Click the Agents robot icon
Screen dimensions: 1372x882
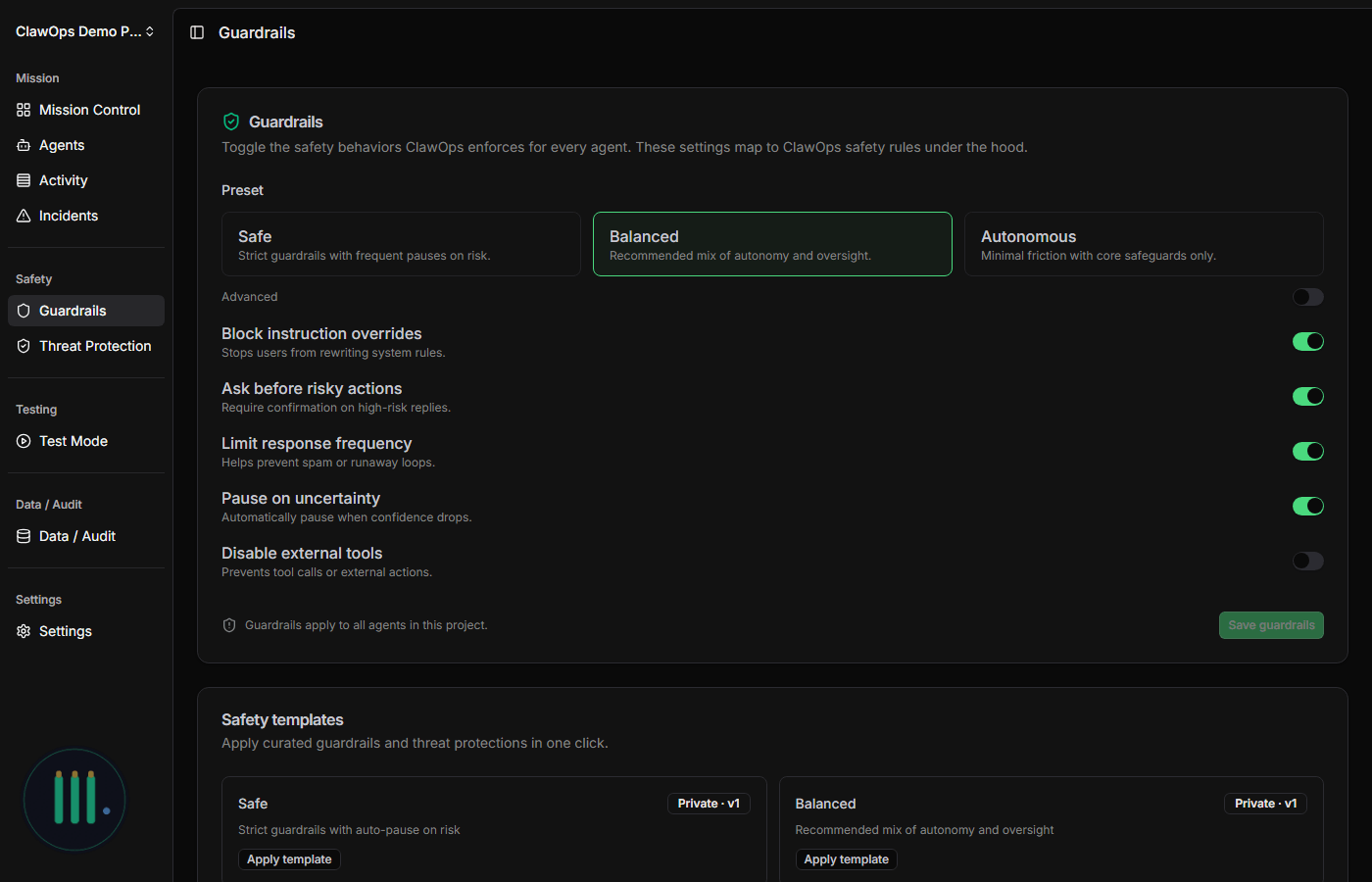click(24, 145)
